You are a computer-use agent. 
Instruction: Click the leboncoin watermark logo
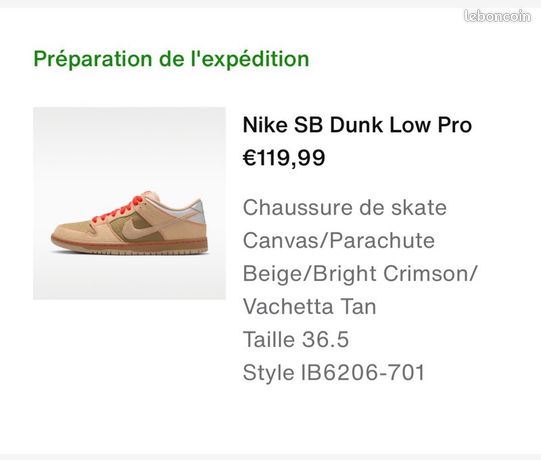coord(497,16)
